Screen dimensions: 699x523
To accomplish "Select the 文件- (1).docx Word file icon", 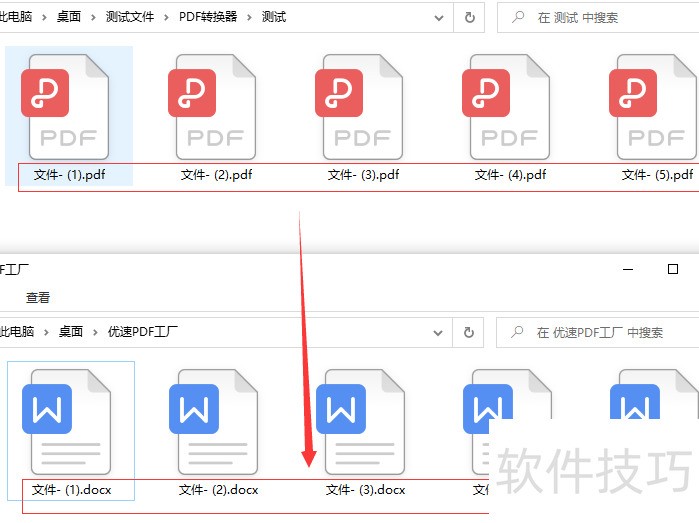I will [67, 422].
